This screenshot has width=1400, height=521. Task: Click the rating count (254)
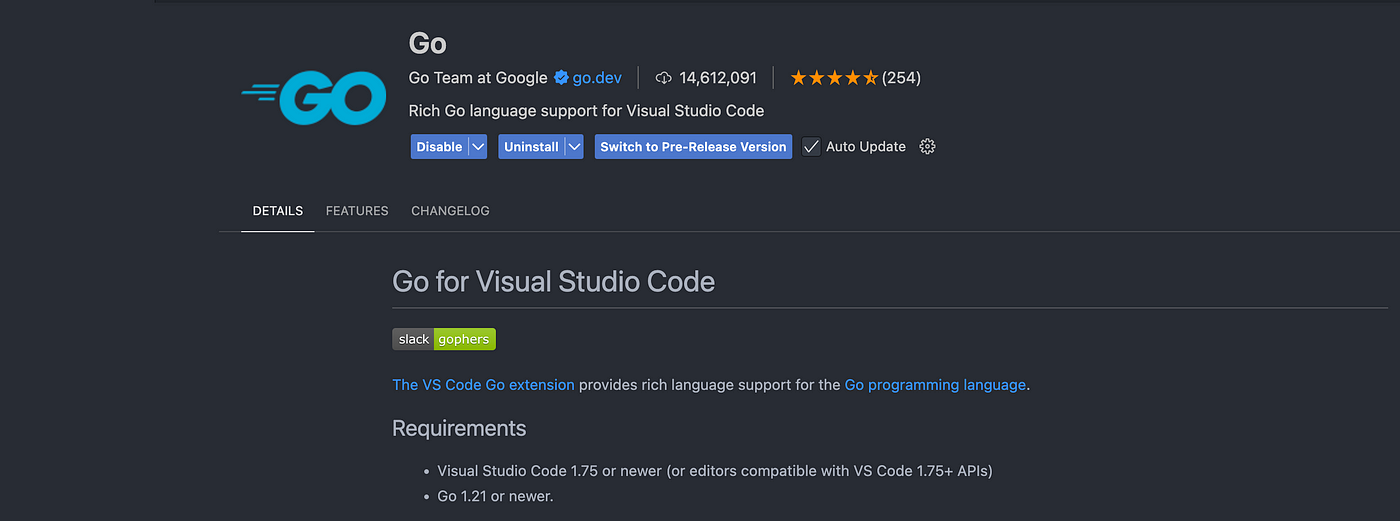[901, 78]
